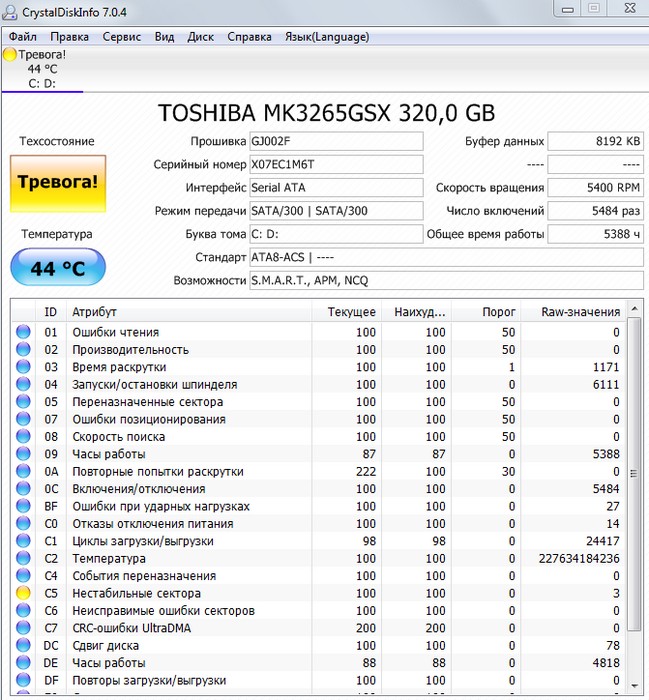Screen dimensions: 649x700
Task: Click the blue status icon for Ошибки чтения
Action: (x=22, y=332)
